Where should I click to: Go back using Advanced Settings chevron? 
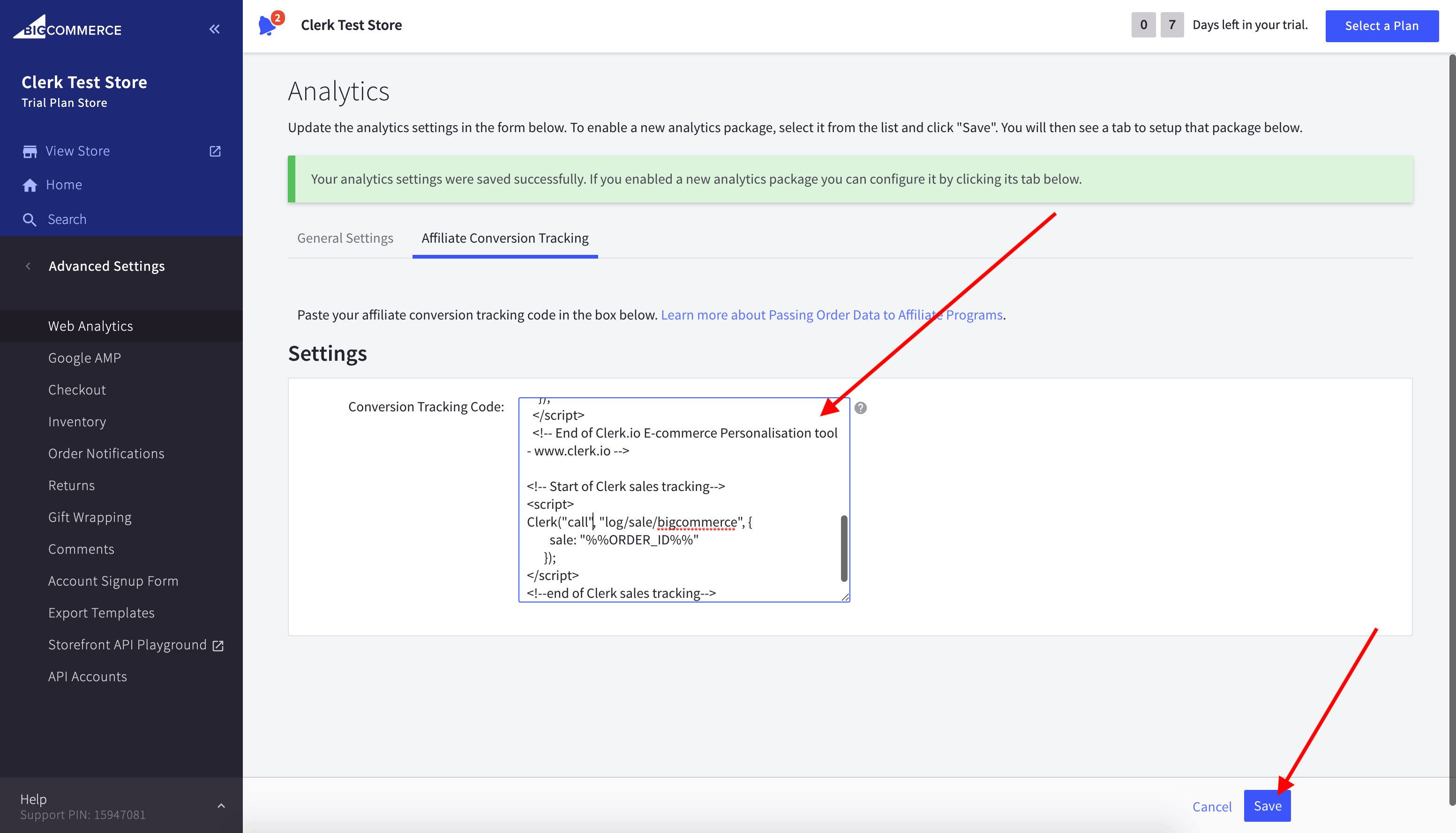click(x=28, y=266)
